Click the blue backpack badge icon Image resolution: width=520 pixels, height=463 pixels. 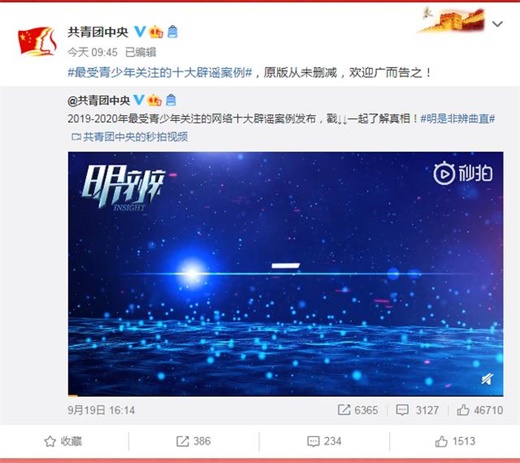pos(172,32)
